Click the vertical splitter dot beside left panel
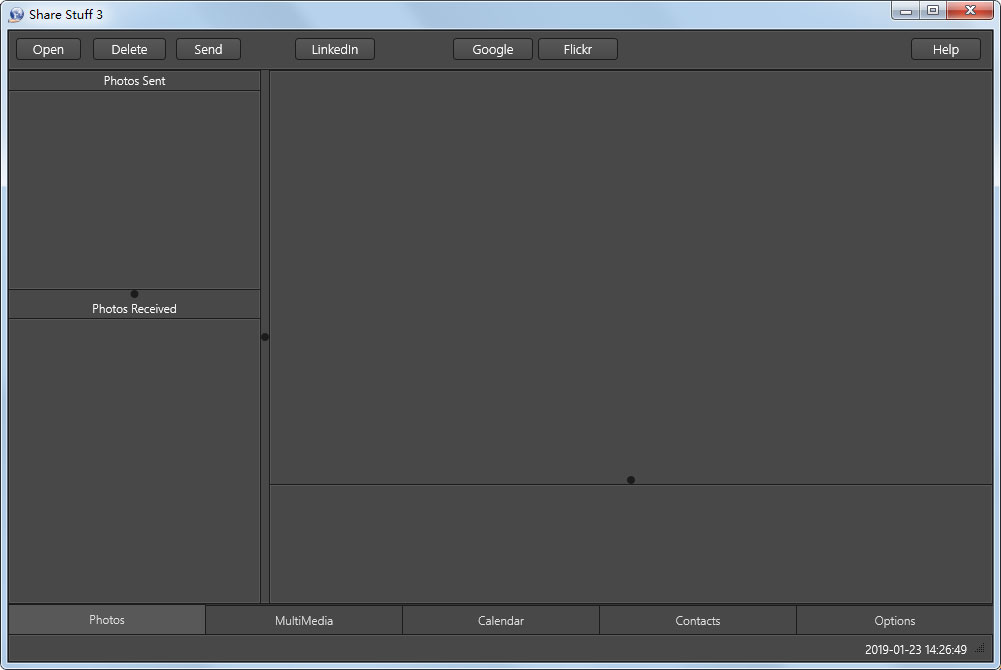The height and width of the screenshot is (670, 1001). tap(265, 337)
